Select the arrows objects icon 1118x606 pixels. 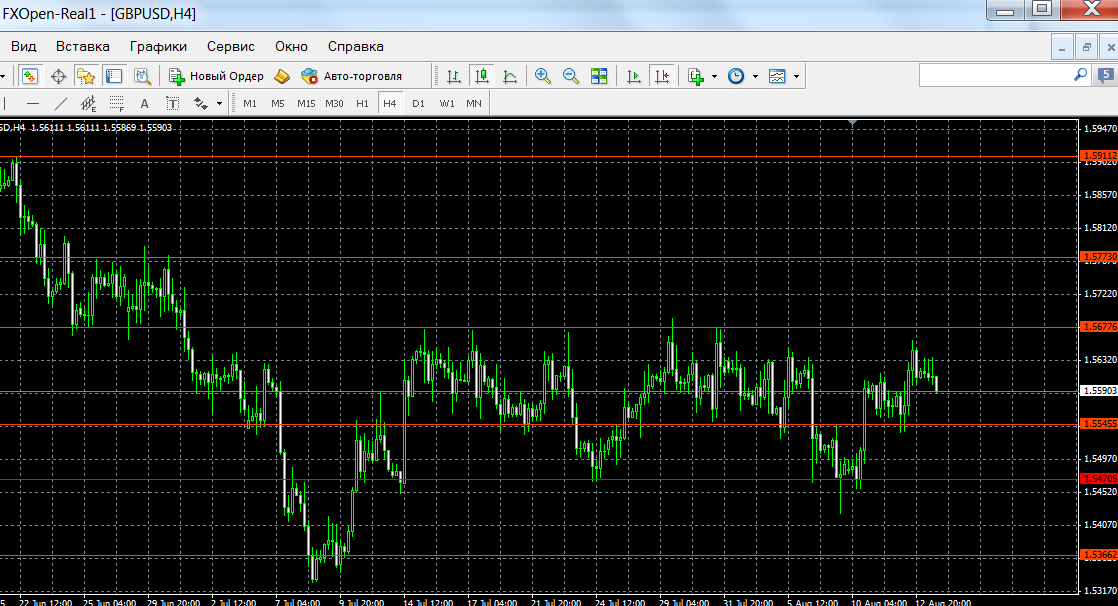(x=201, y=103)
